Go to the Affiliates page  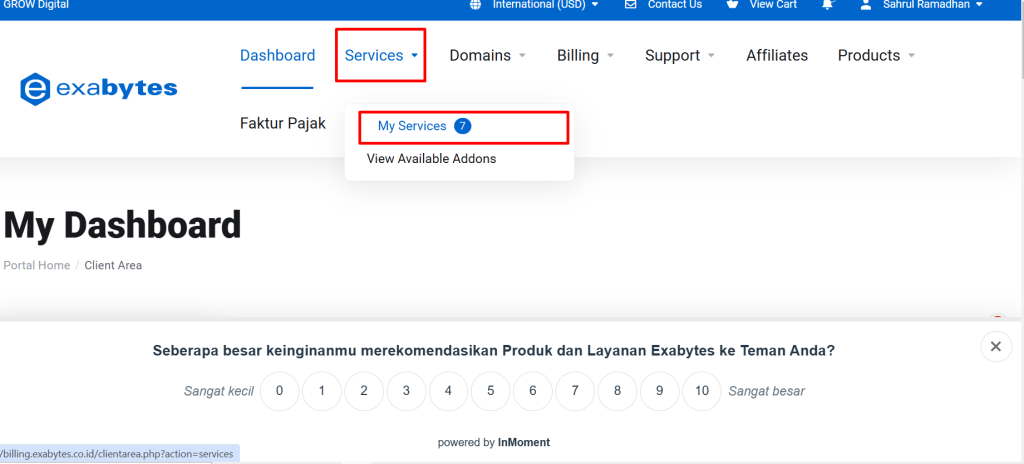(776, 56)
